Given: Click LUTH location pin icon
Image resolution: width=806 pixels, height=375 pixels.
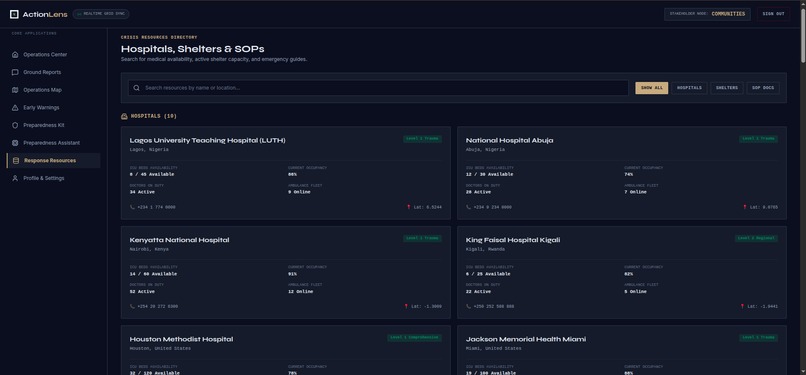Looking at the screenshot, I should pos(409,207).
